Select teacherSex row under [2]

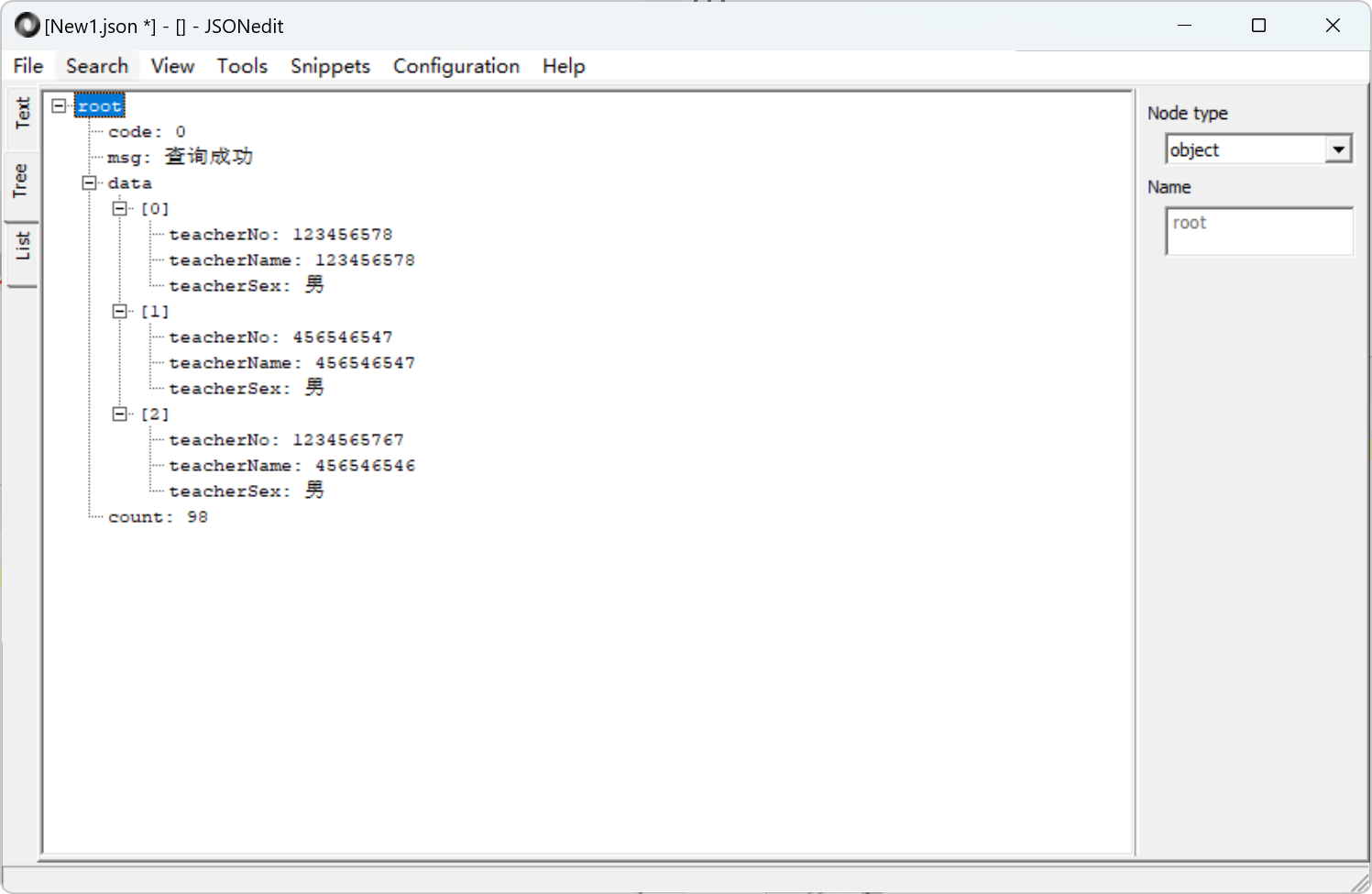click(x=247, y=491)
